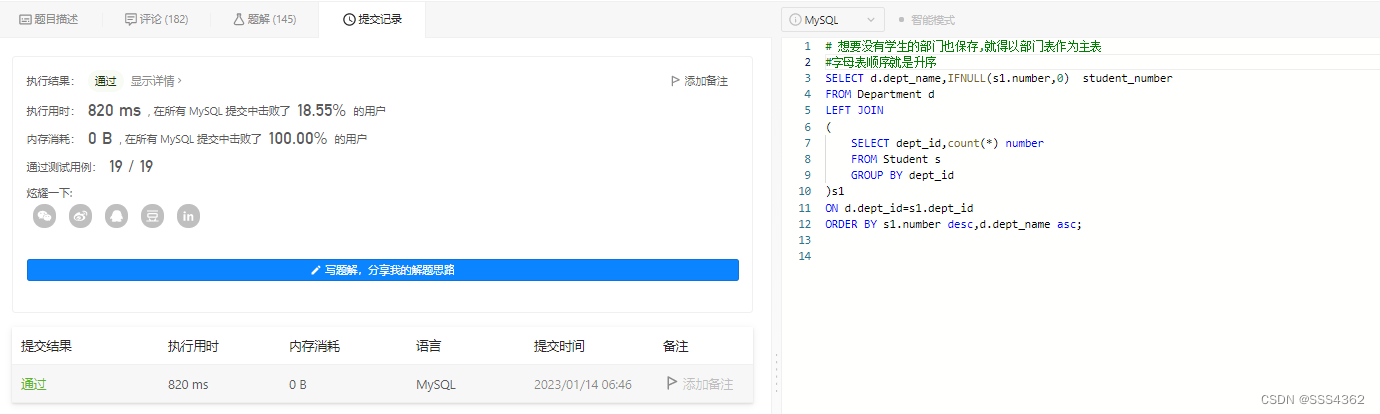Click code line FROM Department d
The width and height of the screenshot is (1380, 414).
tap(879, 94)
